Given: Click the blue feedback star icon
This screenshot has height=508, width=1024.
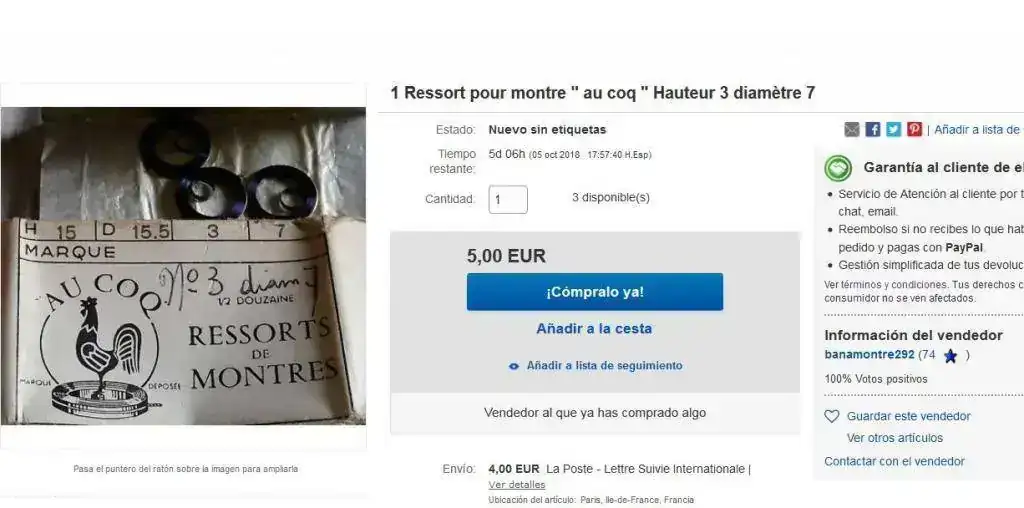Looking at the screenshot, I should [x=951, y=356].
